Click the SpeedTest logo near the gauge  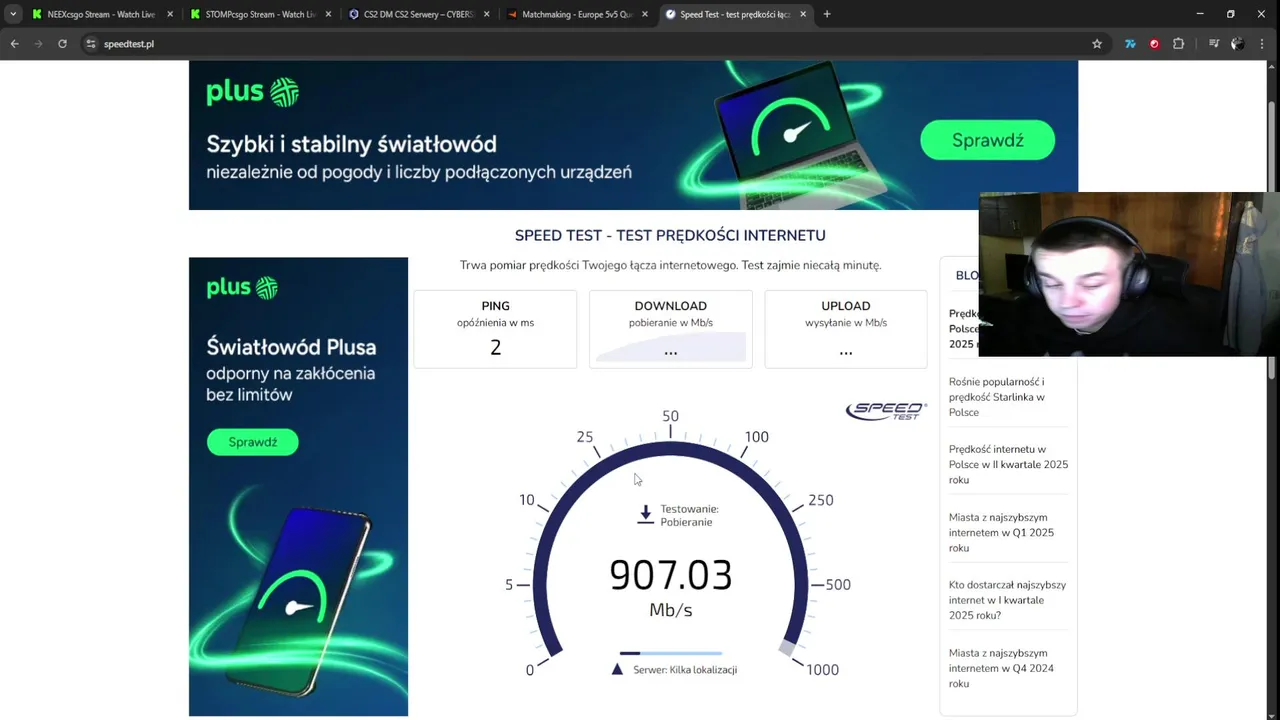886,410
